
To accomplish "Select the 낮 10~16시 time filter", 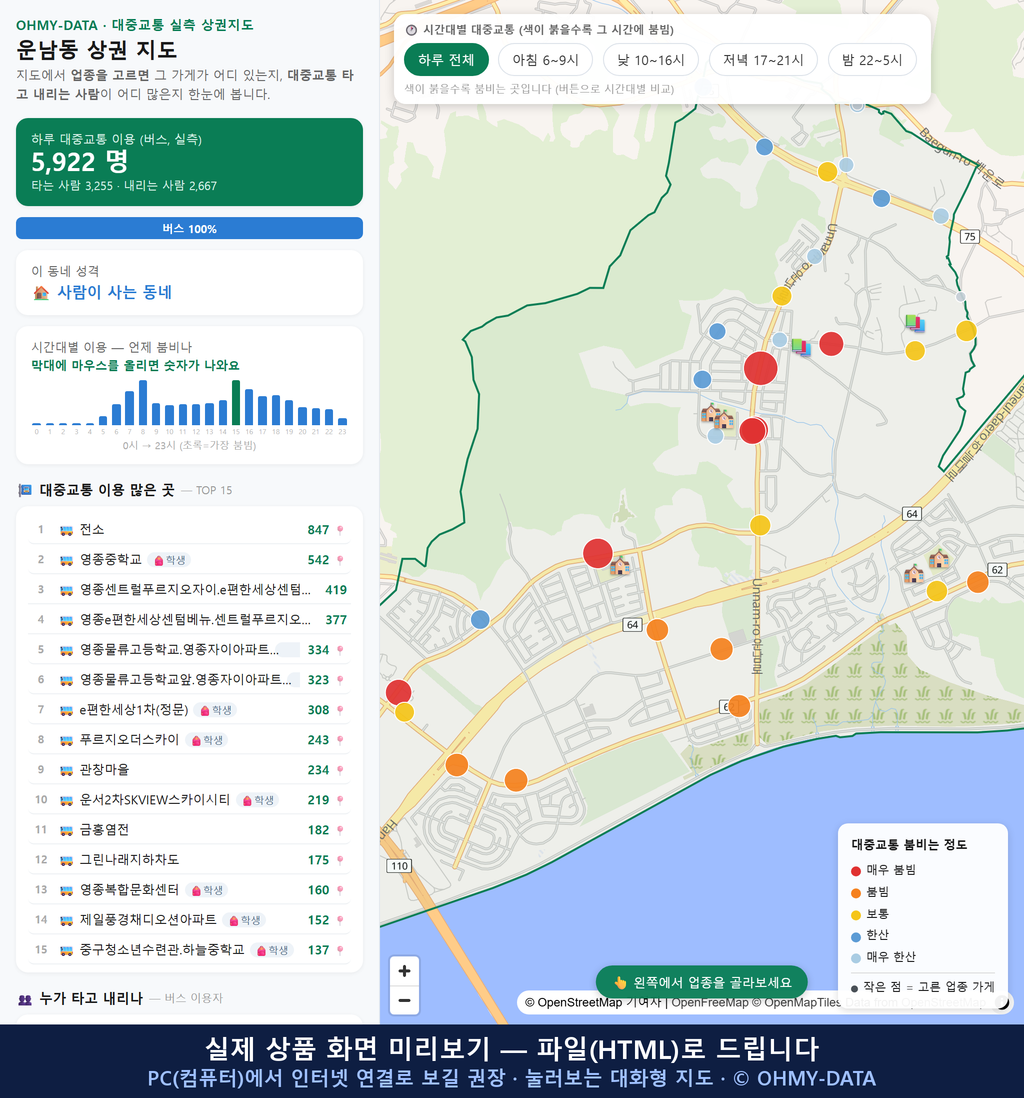I will 651,60.
